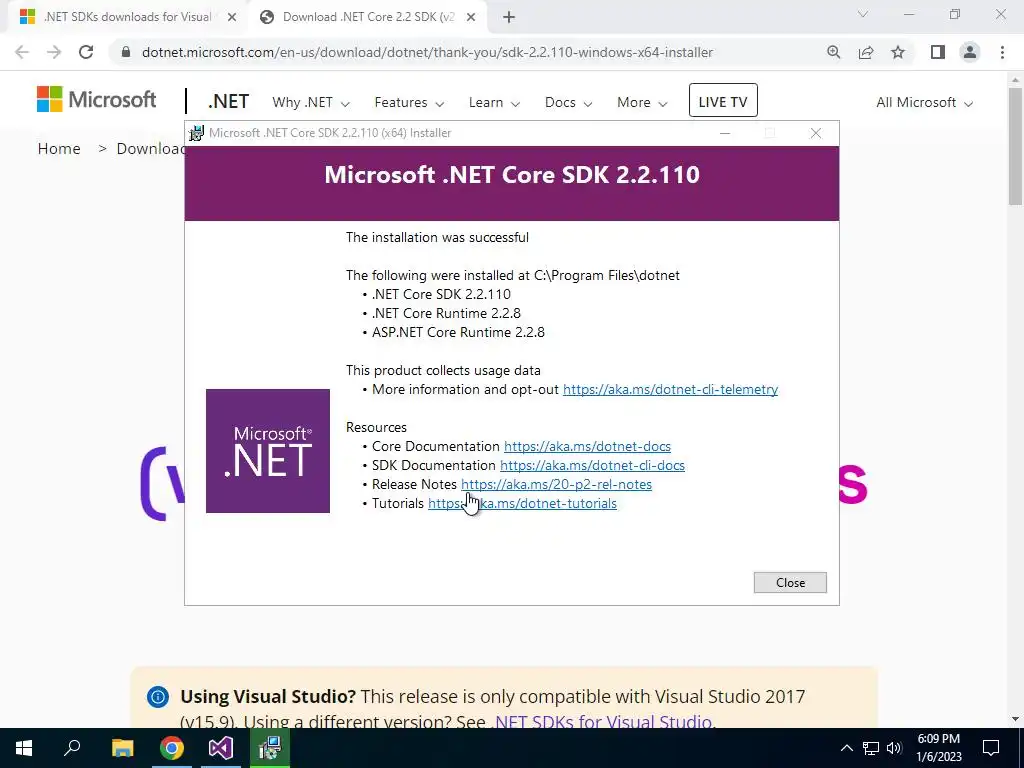Image resolution: width=1024 pixels, height=768 pixels.
Task: Expand the More dropdown menu
Action: (x=642, y=103)
